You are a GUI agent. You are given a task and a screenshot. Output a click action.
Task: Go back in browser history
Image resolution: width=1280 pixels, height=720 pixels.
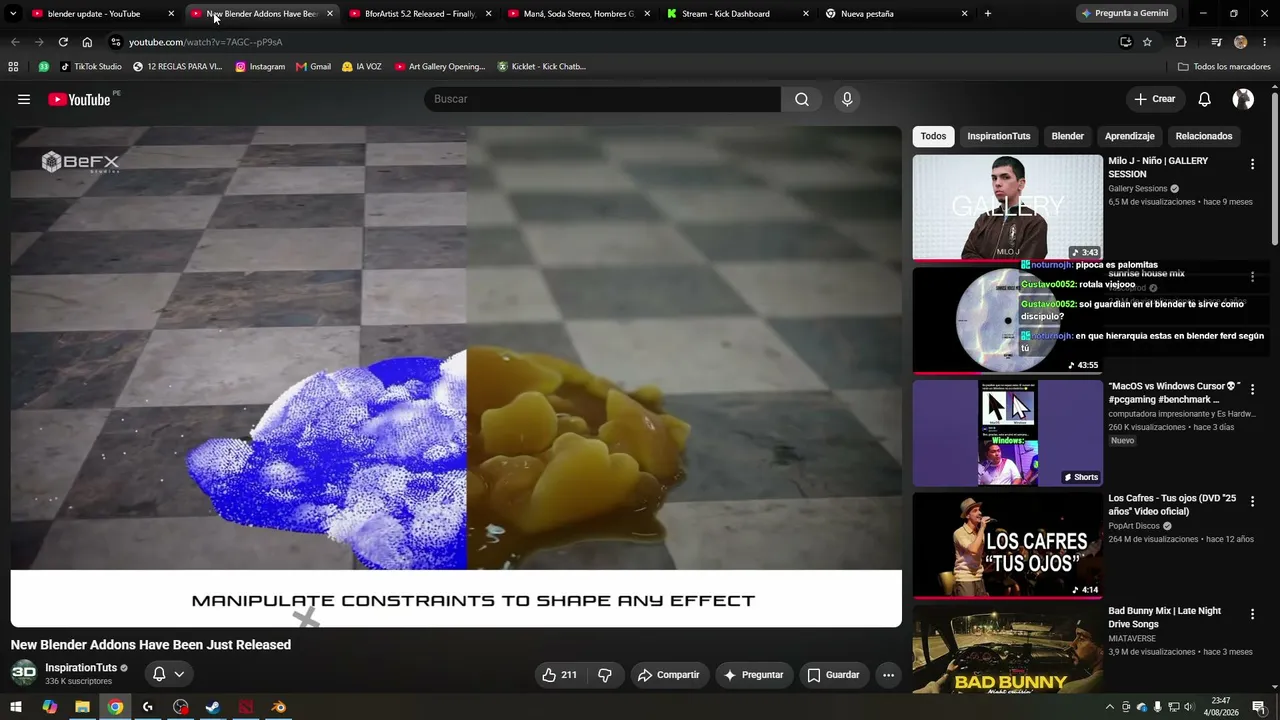(x=15, y=42)
